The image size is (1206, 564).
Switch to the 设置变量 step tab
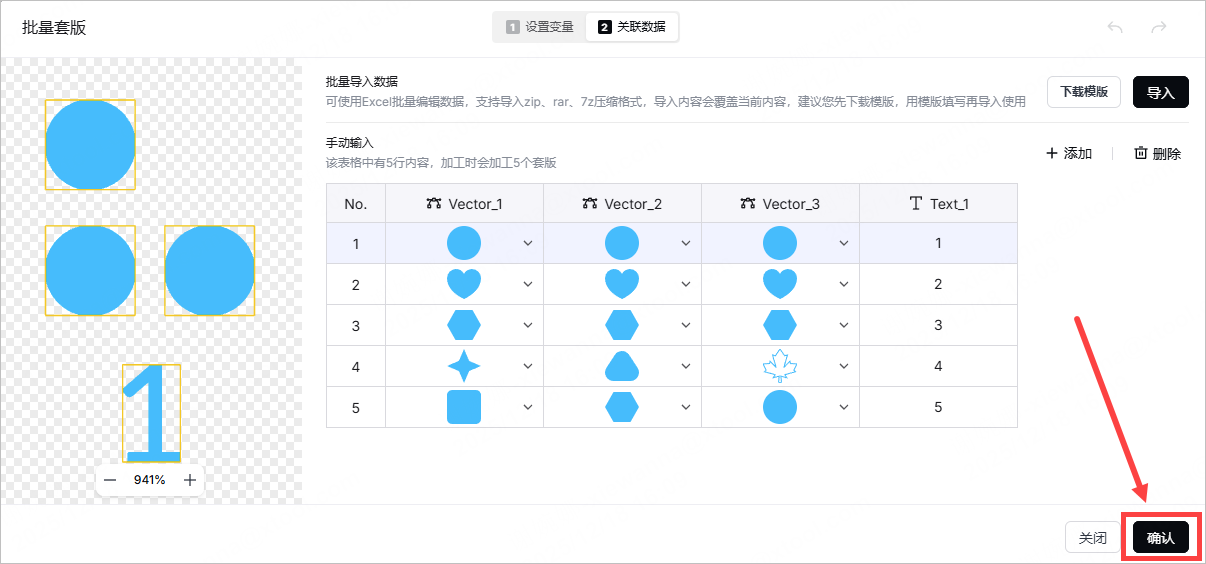540,28
